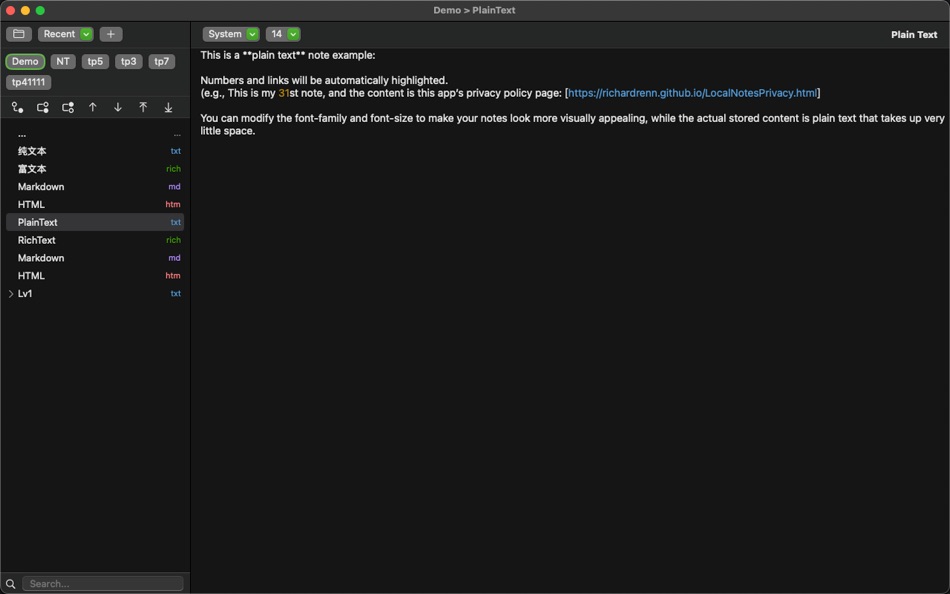Image resolution: width=950 pixels, height=594 pixels.
Task: Select the Demo notebook tab
Action: (x=24, y=61)
